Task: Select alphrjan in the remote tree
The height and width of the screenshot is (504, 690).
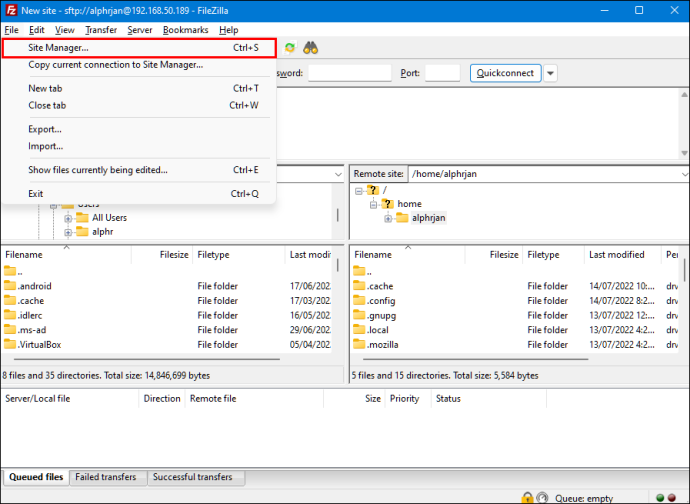Action: click(x=428, y=217)
